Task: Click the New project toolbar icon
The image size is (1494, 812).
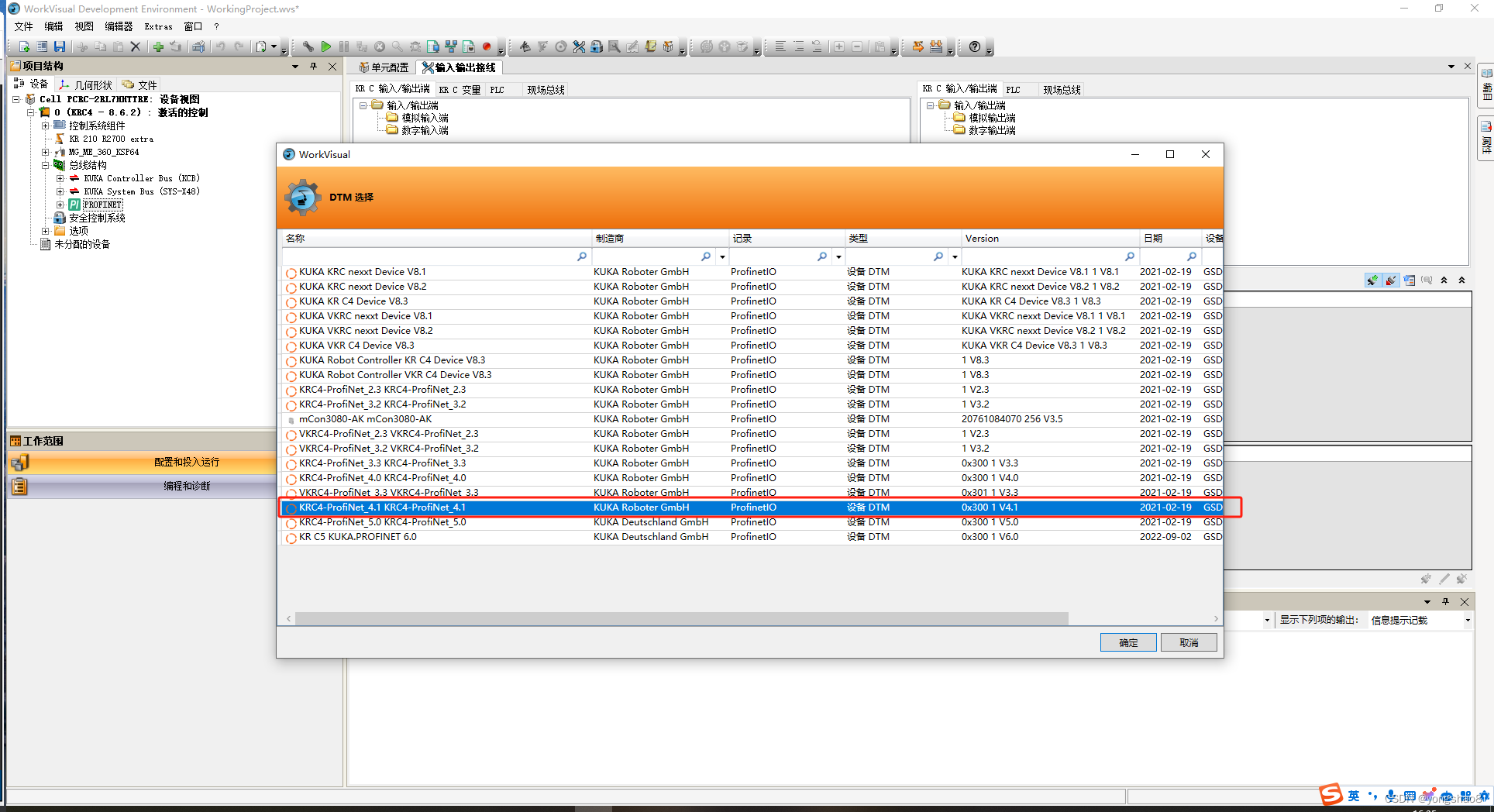Action: click(x=24, y=47)
